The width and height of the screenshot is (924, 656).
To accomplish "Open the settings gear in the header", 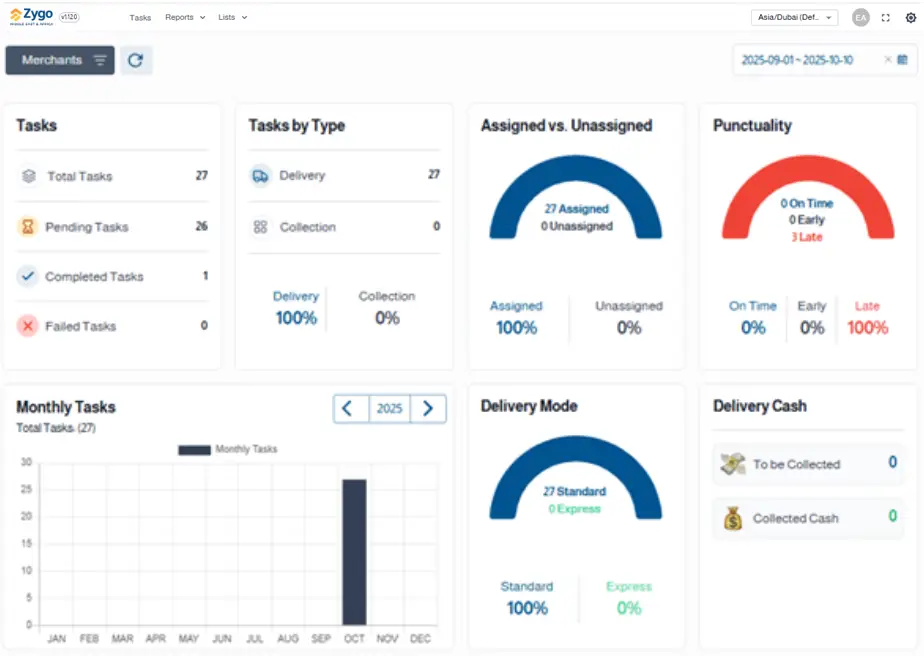I will [x=910, y=18].
